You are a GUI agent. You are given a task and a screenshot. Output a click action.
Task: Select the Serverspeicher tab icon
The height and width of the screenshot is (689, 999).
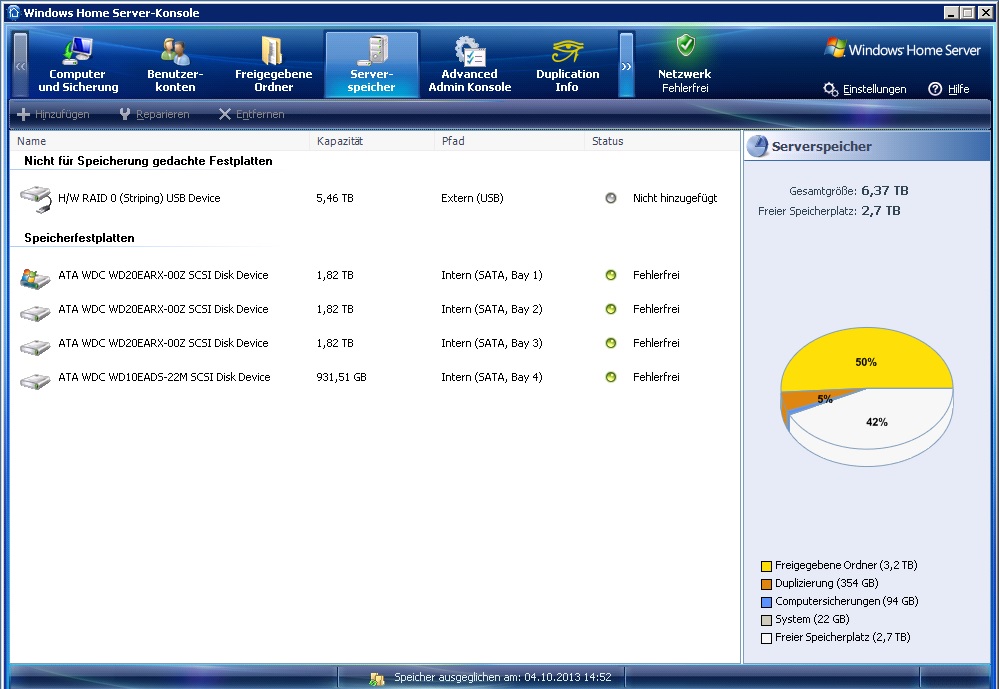coord(372,50)
